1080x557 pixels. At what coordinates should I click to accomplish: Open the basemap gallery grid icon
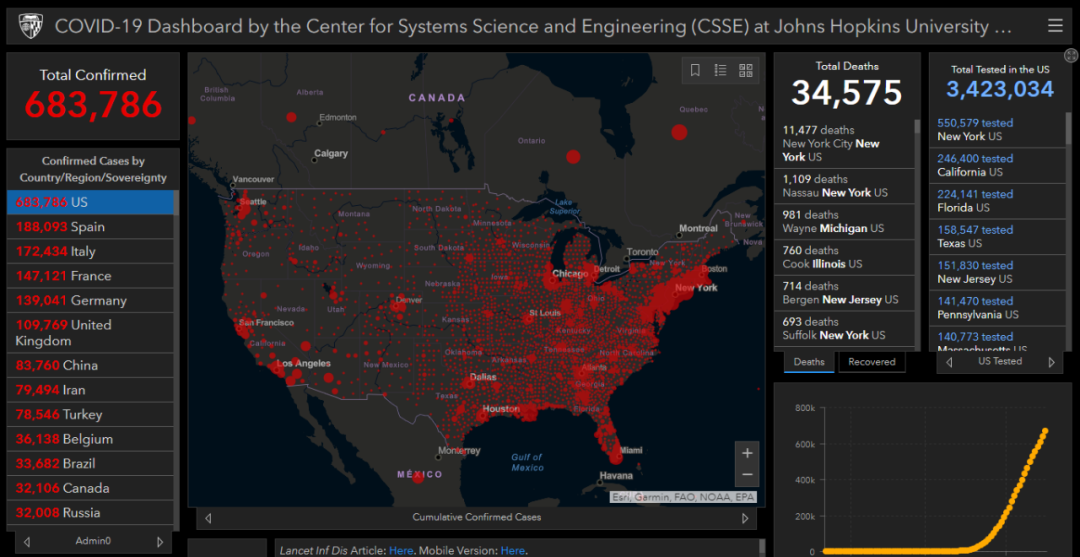point(745,70)
